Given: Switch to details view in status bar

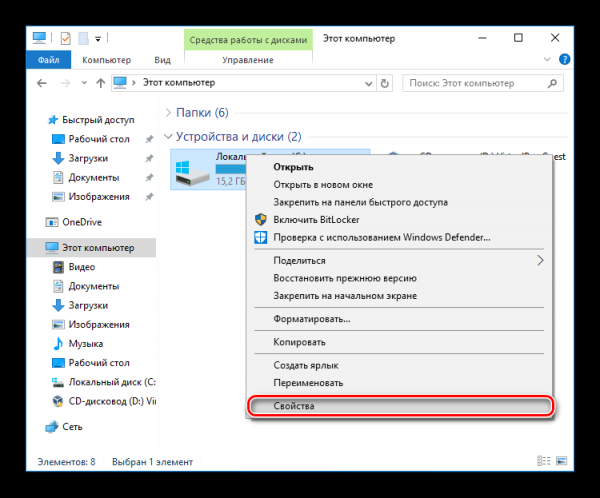Looking at the screenshot, I should (x=544, y=461).
